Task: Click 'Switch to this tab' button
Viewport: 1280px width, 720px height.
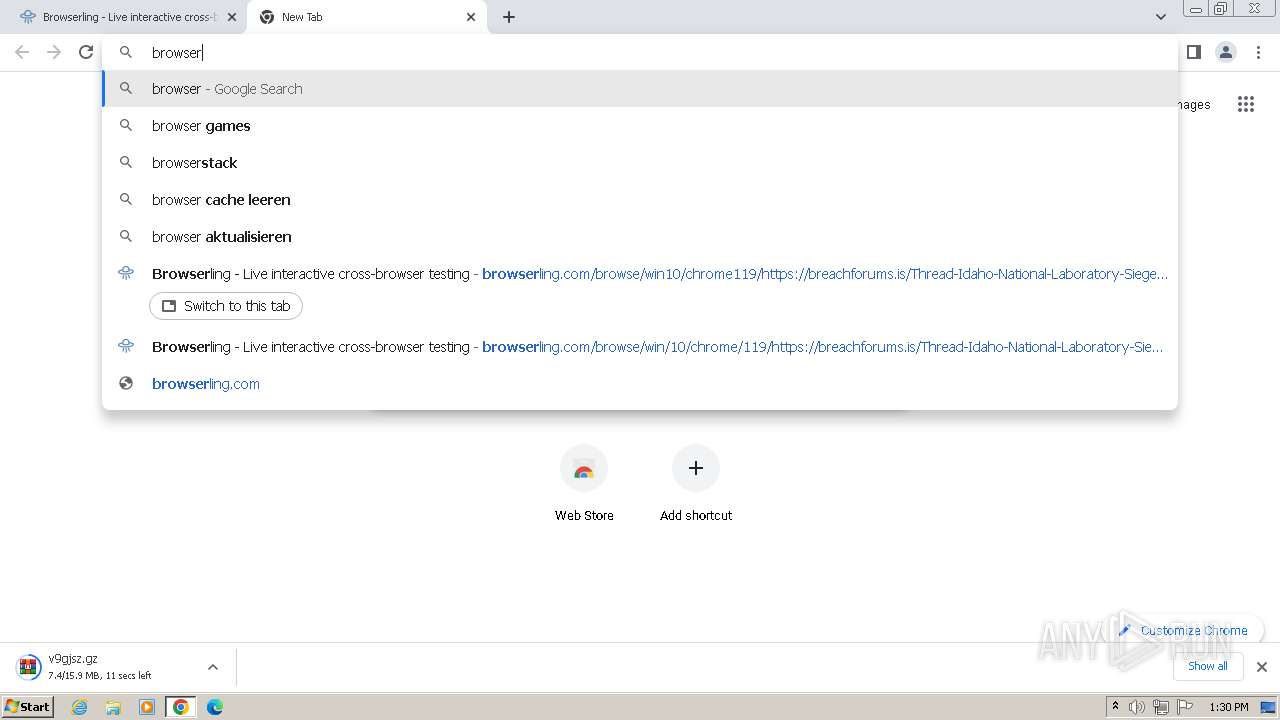Action: 226,306
